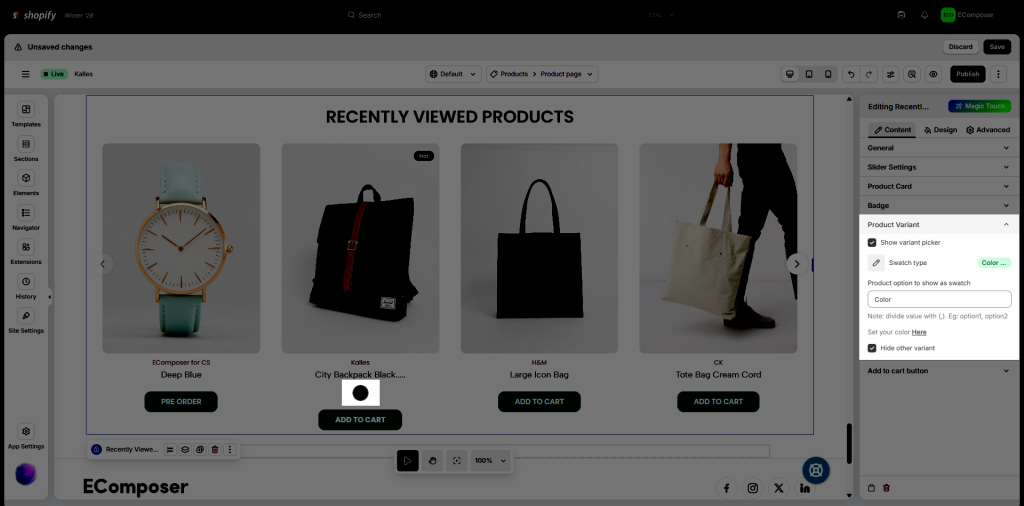The image size is (1024, 506).
Task: Expand the Add to cart button section
Action: coord(938,371)
